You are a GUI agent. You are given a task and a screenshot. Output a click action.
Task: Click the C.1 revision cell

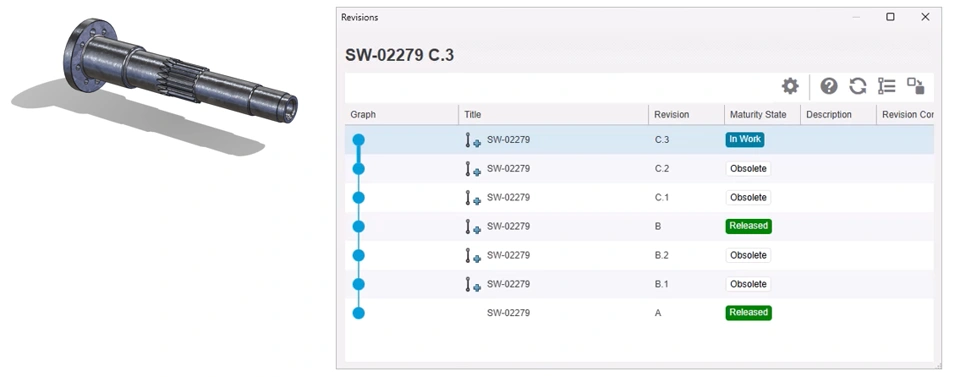pos(662,198)
